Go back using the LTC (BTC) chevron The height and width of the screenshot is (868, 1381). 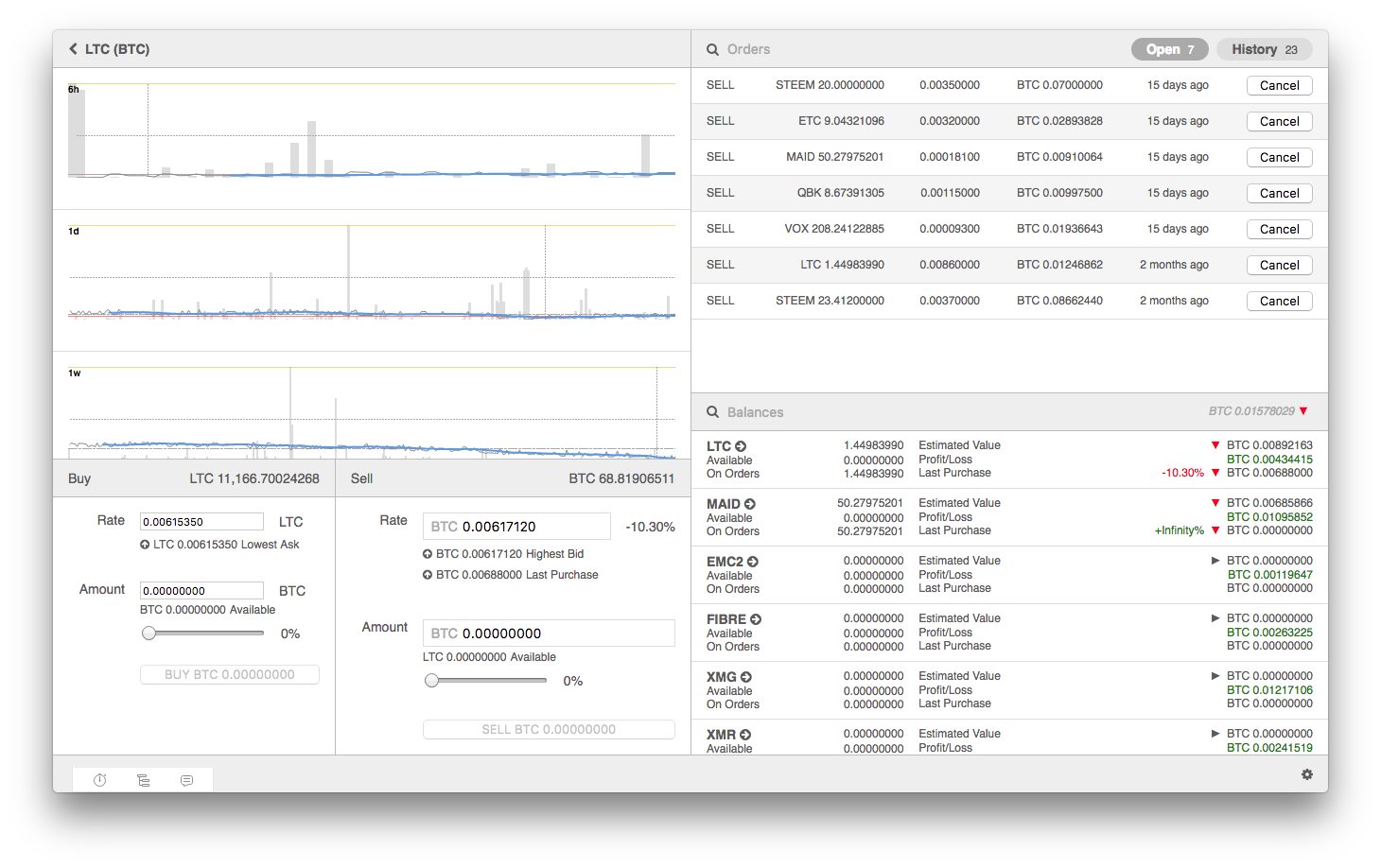click(x=73, y=49)
